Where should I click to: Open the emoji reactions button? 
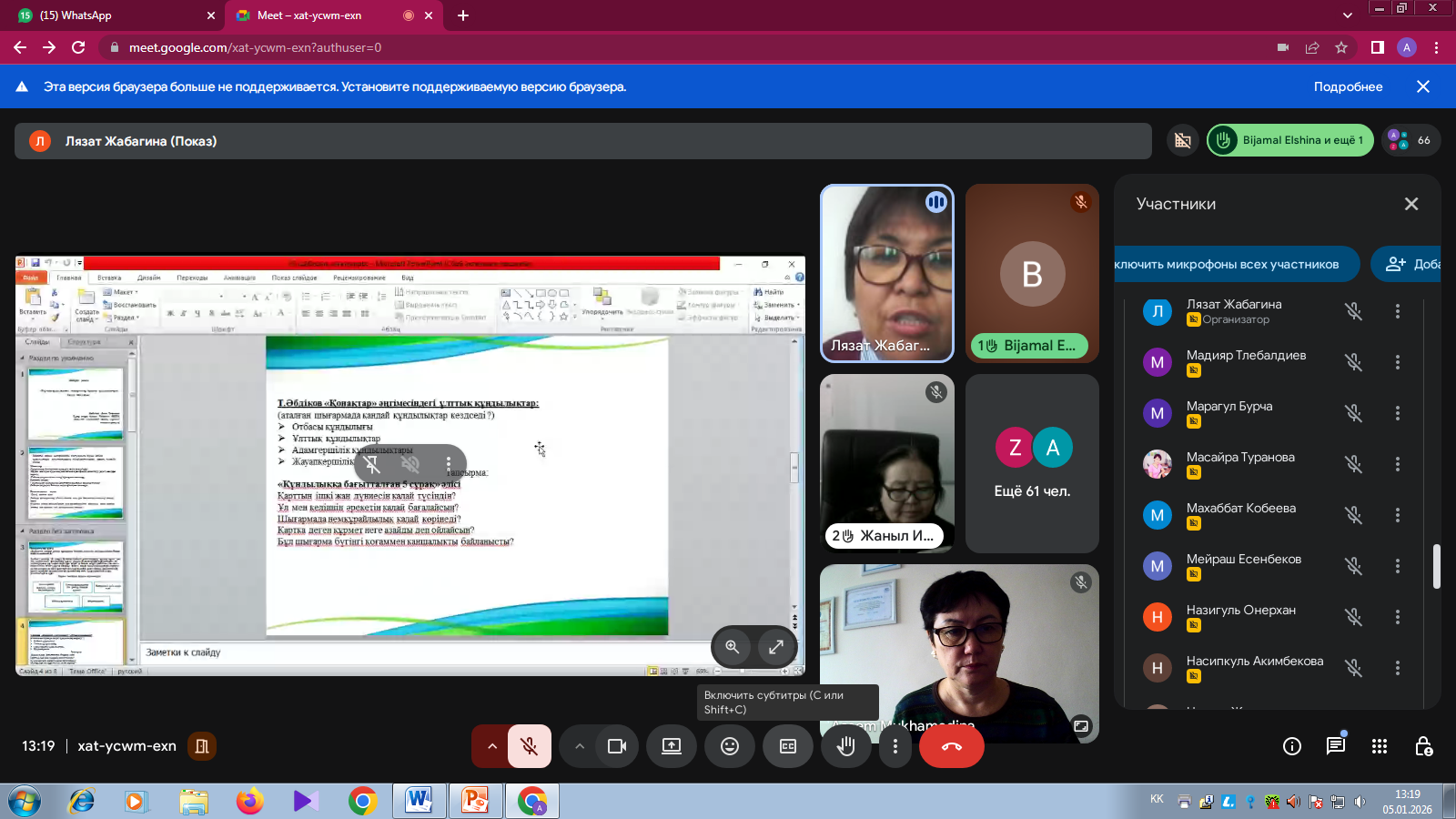[x=730, y=746]
